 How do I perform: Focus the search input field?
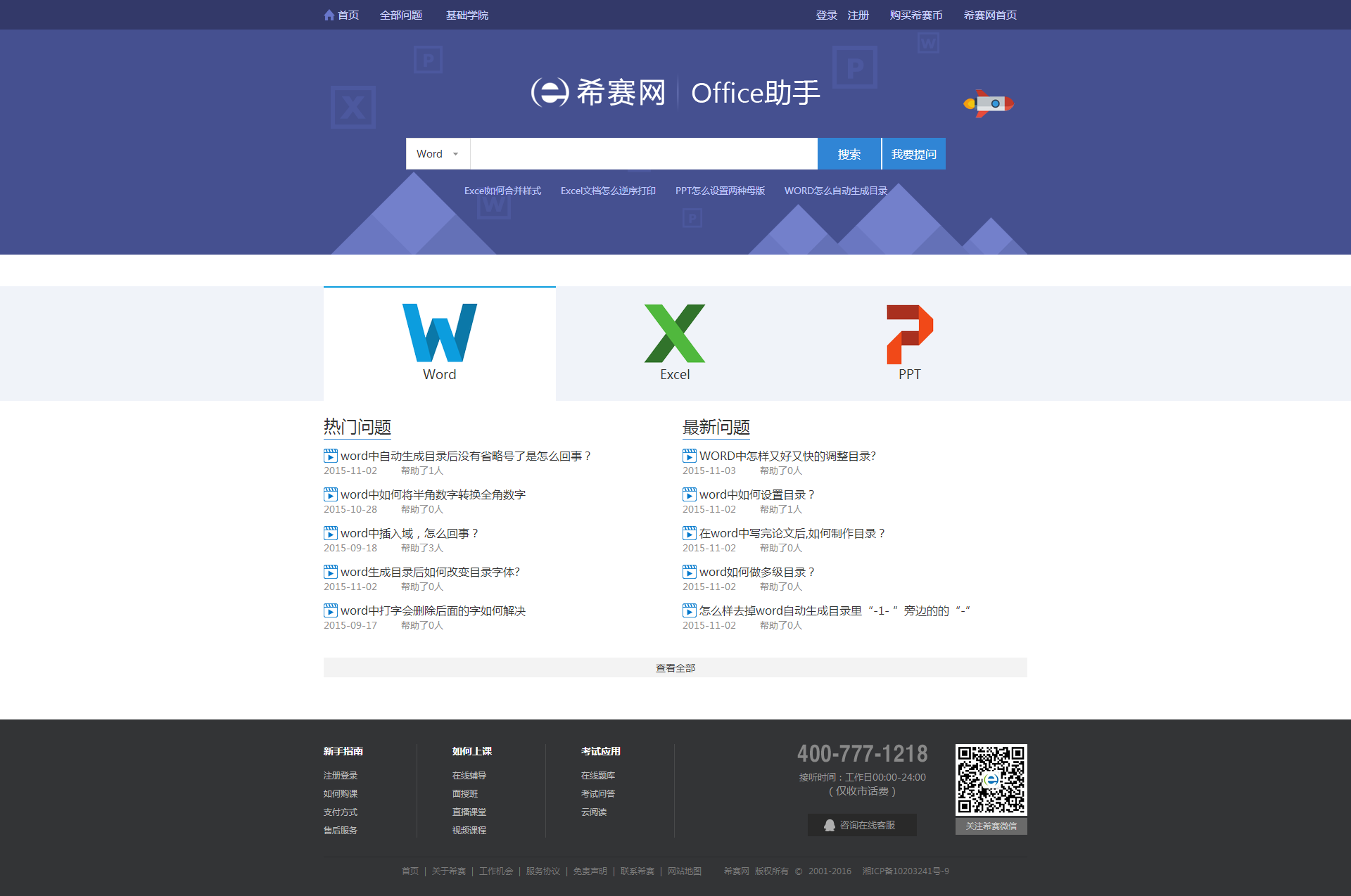coord(644,153)
